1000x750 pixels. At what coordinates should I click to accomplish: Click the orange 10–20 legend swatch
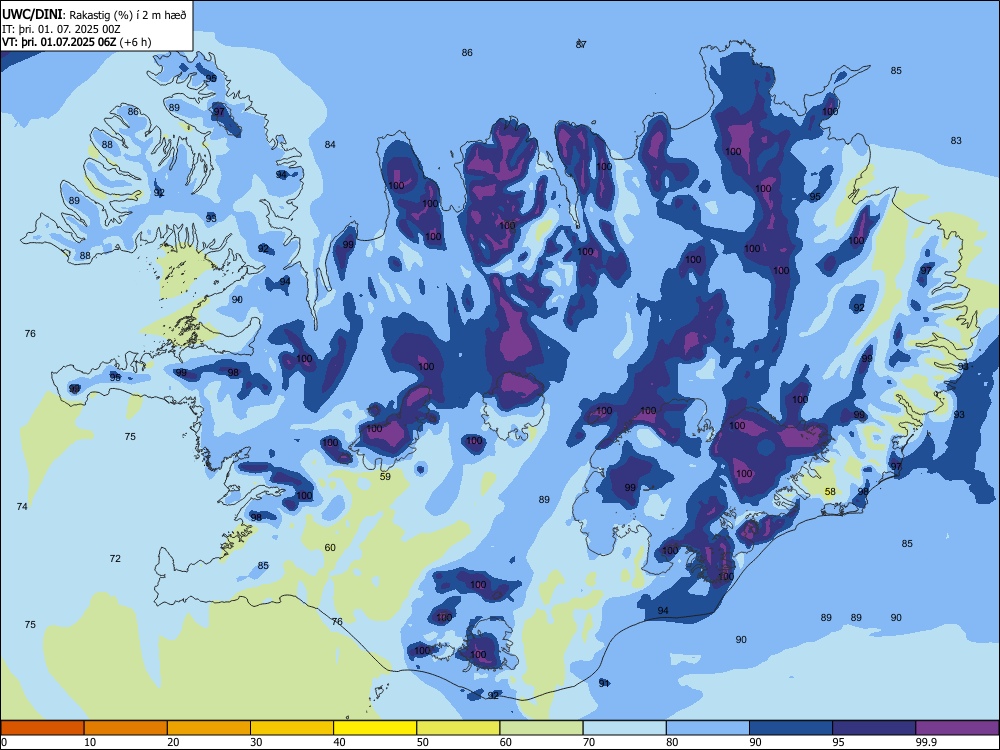(126, 728)
